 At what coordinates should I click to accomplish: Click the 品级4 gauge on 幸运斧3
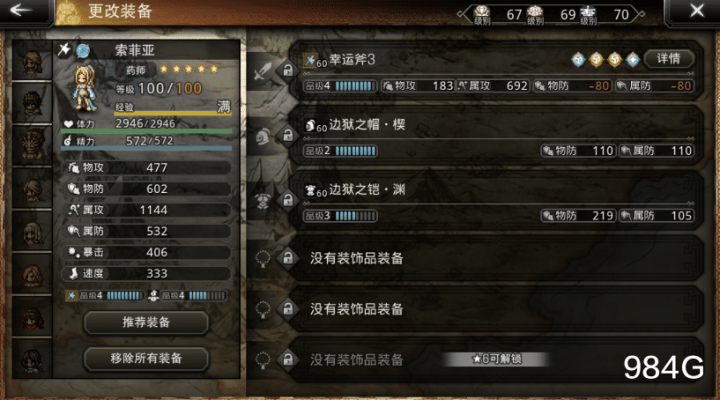click(340, 86)
